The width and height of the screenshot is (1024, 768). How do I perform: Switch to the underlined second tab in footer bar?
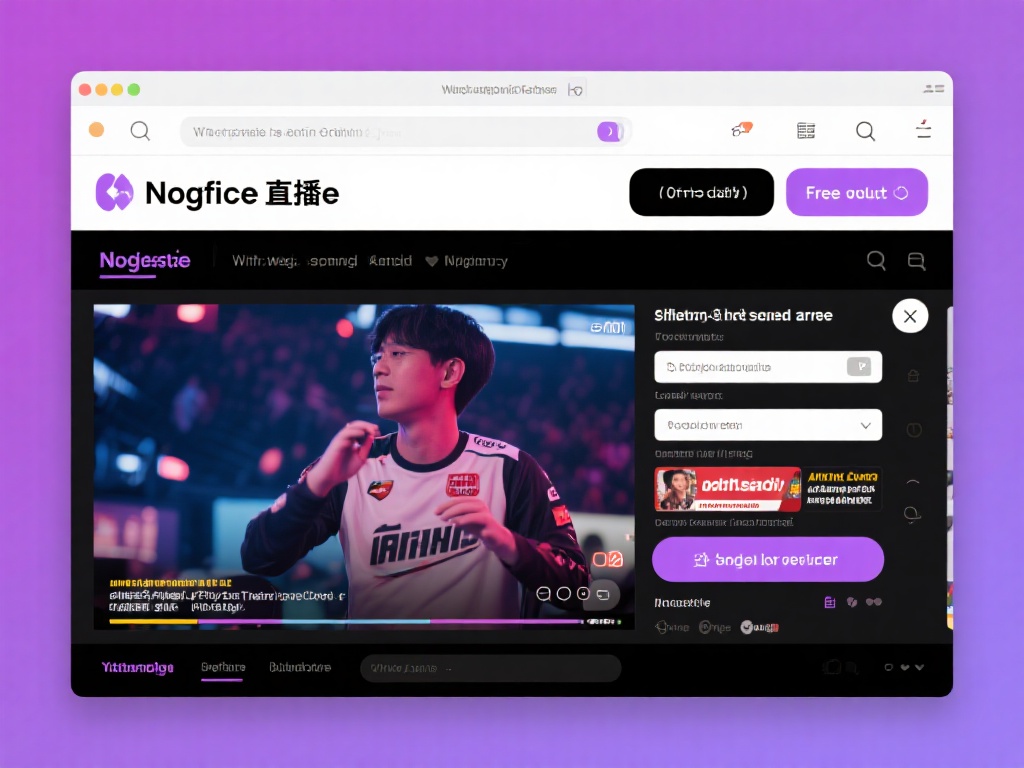pos(222,667)
